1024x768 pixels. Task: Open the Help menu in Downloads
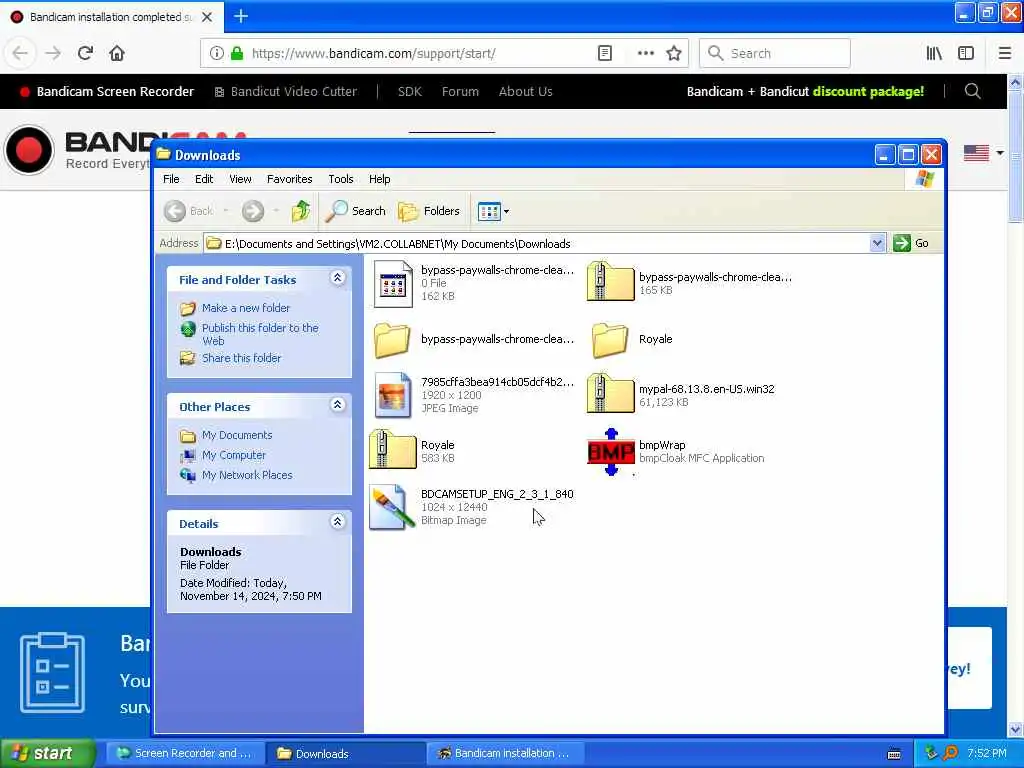click(x=379, y=179)
